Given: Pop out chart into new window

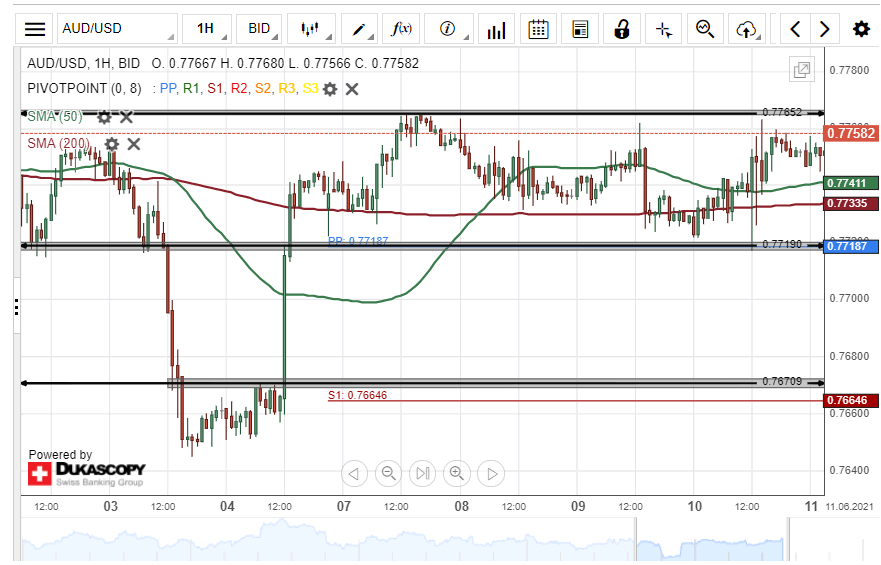Looking at the screenshot, I should click(x=802, y=70).
